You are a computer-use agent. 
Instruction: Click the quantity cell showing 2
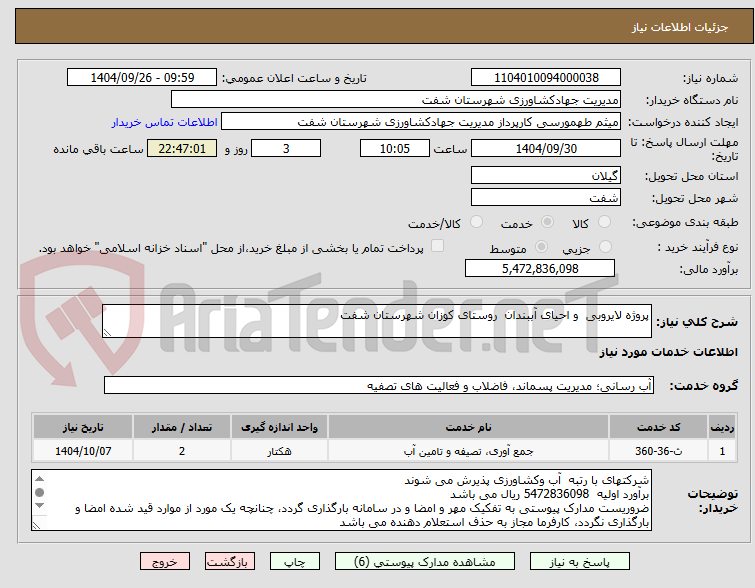click(x=182, y=451)
